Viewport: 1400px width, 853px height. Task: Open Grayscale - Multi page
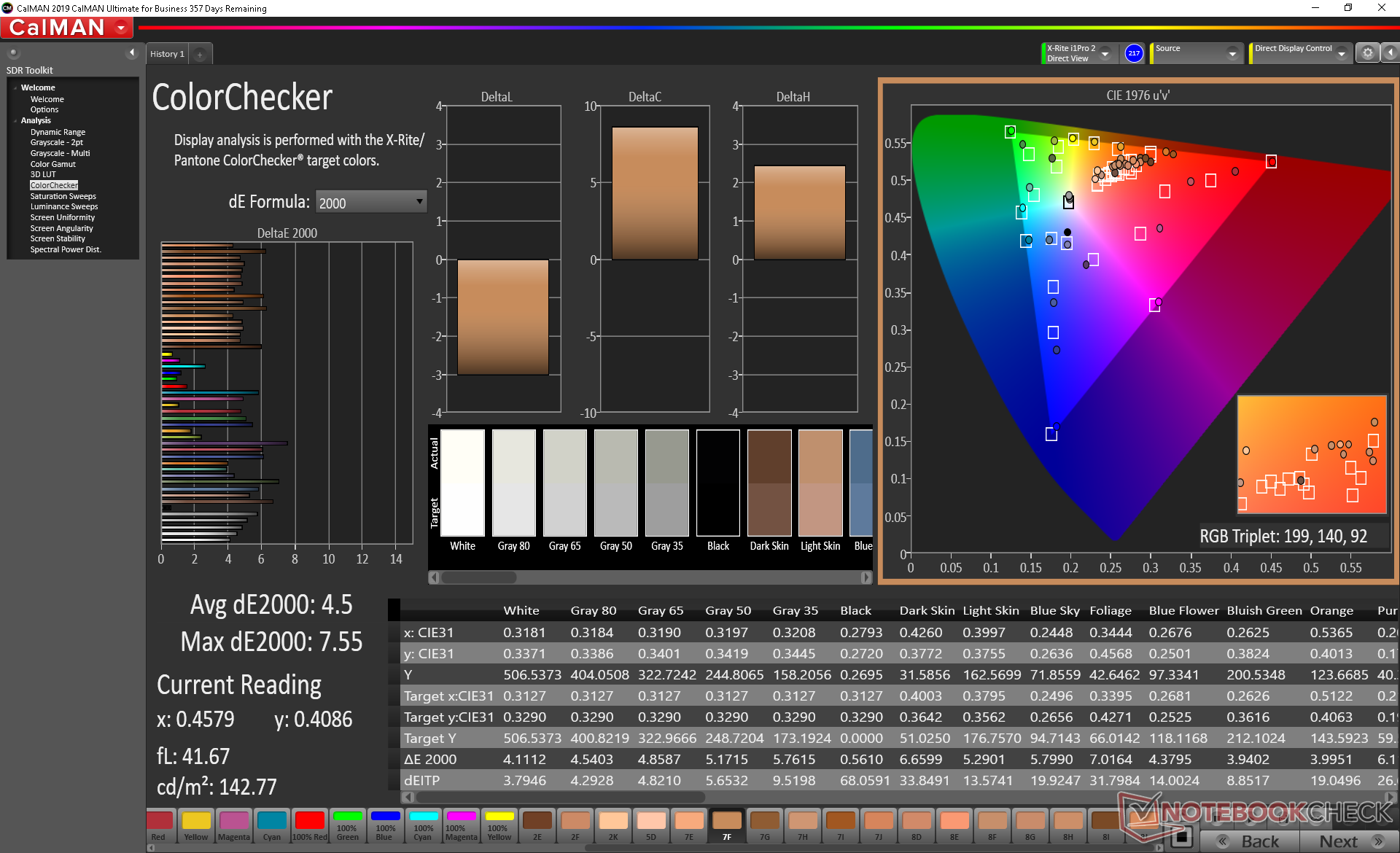[60, 153]
